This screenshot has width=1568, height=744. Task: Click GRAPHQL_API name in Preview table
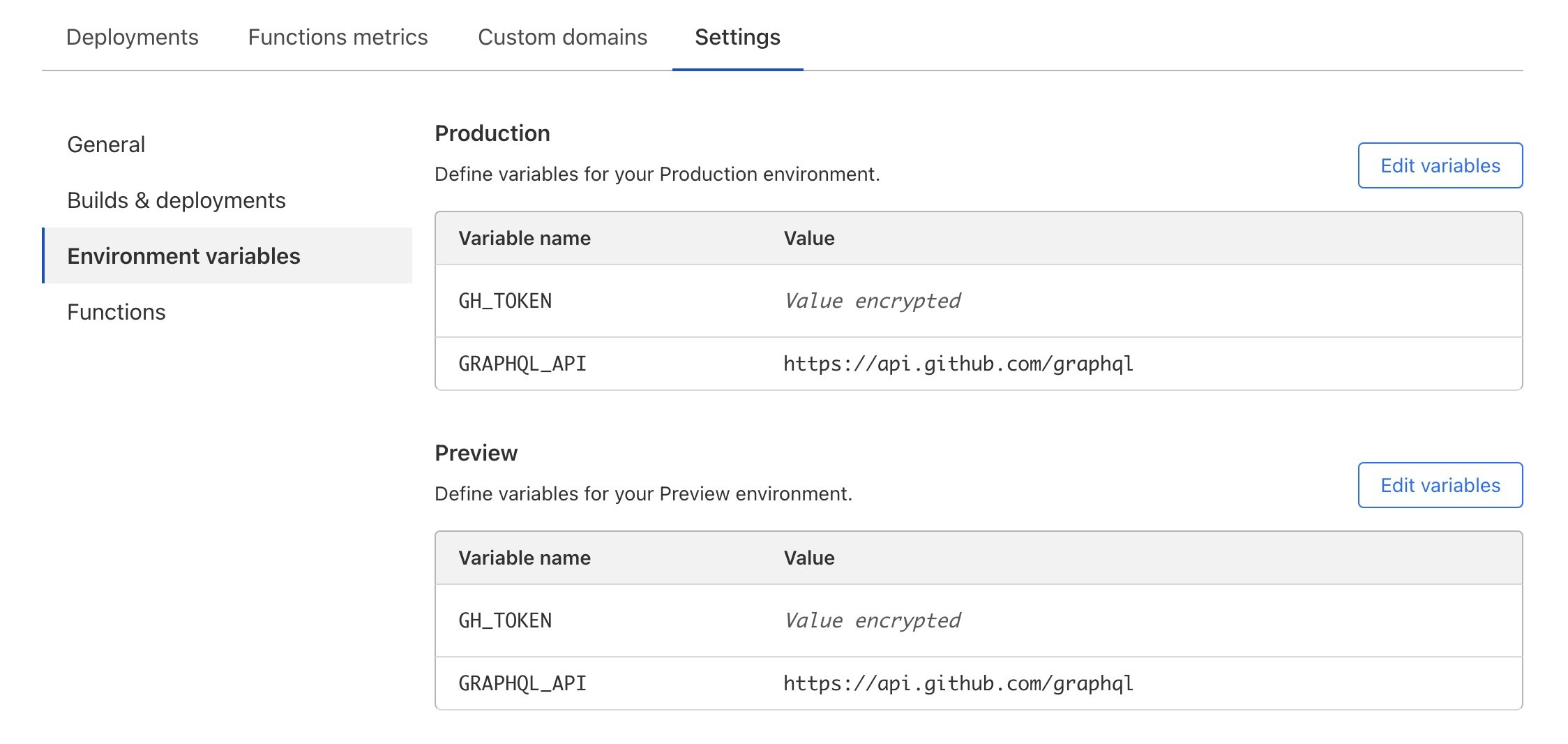coord(522,683)
